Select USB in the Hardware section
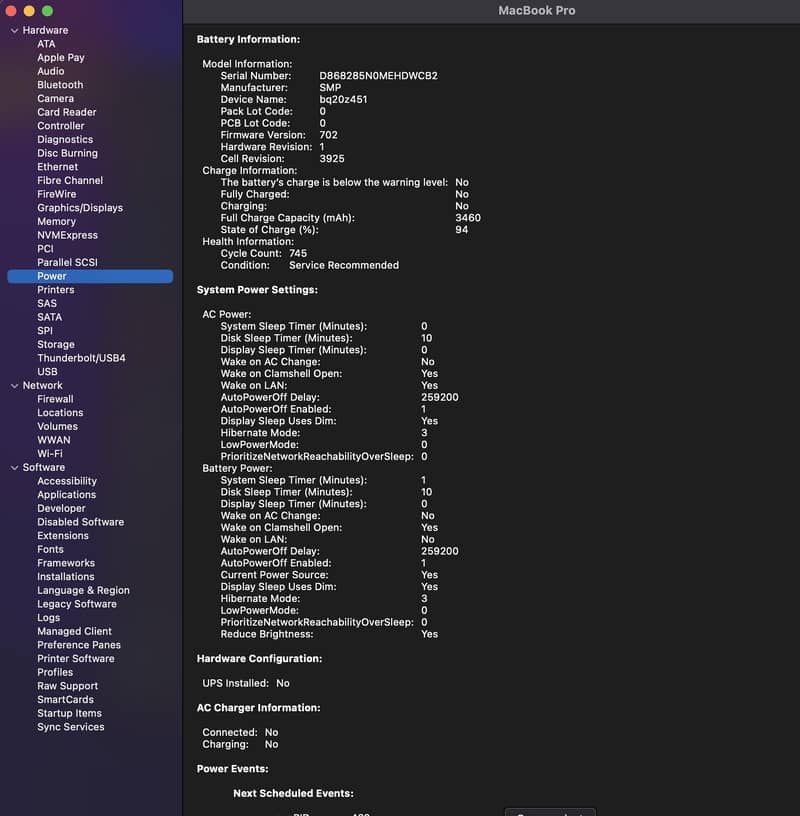Image resolution: width=800 pixels, height=816 pixels. [x=45, y=371]
